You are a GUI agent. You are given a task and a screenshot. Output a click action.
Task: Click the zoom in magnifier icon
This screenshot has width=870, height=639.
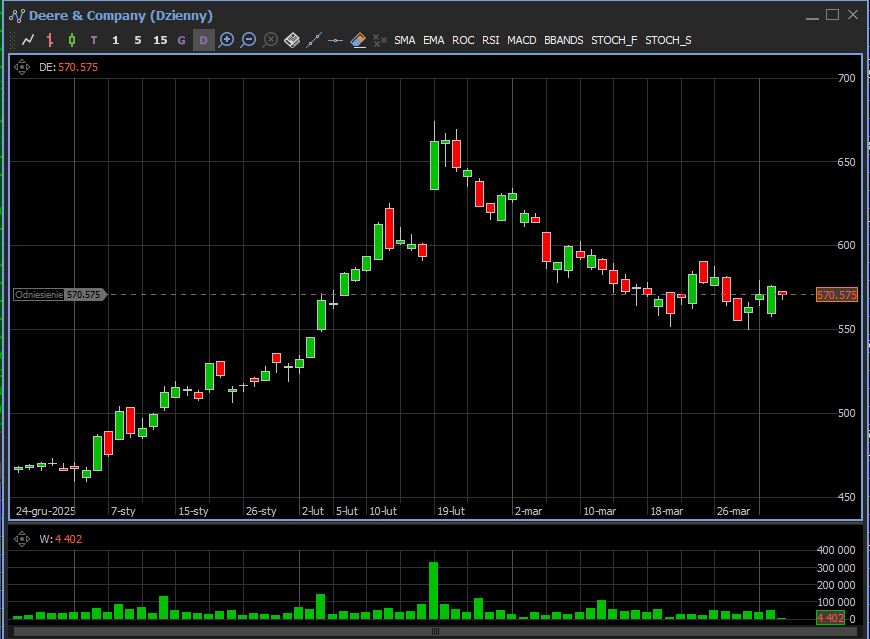(x=226, y=40)
